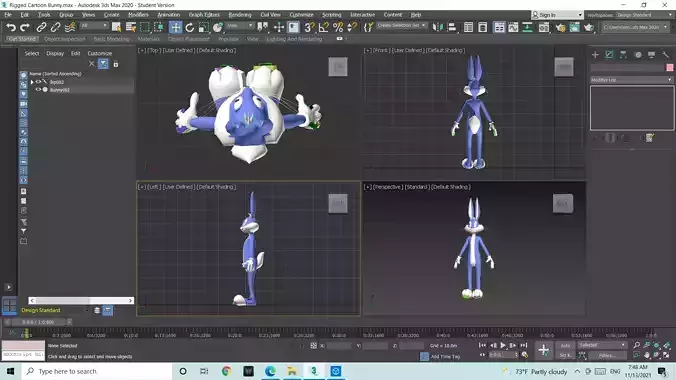676x380 pixels.
Task: Open the Modifier List dropdown
Action: pos(632,80)
